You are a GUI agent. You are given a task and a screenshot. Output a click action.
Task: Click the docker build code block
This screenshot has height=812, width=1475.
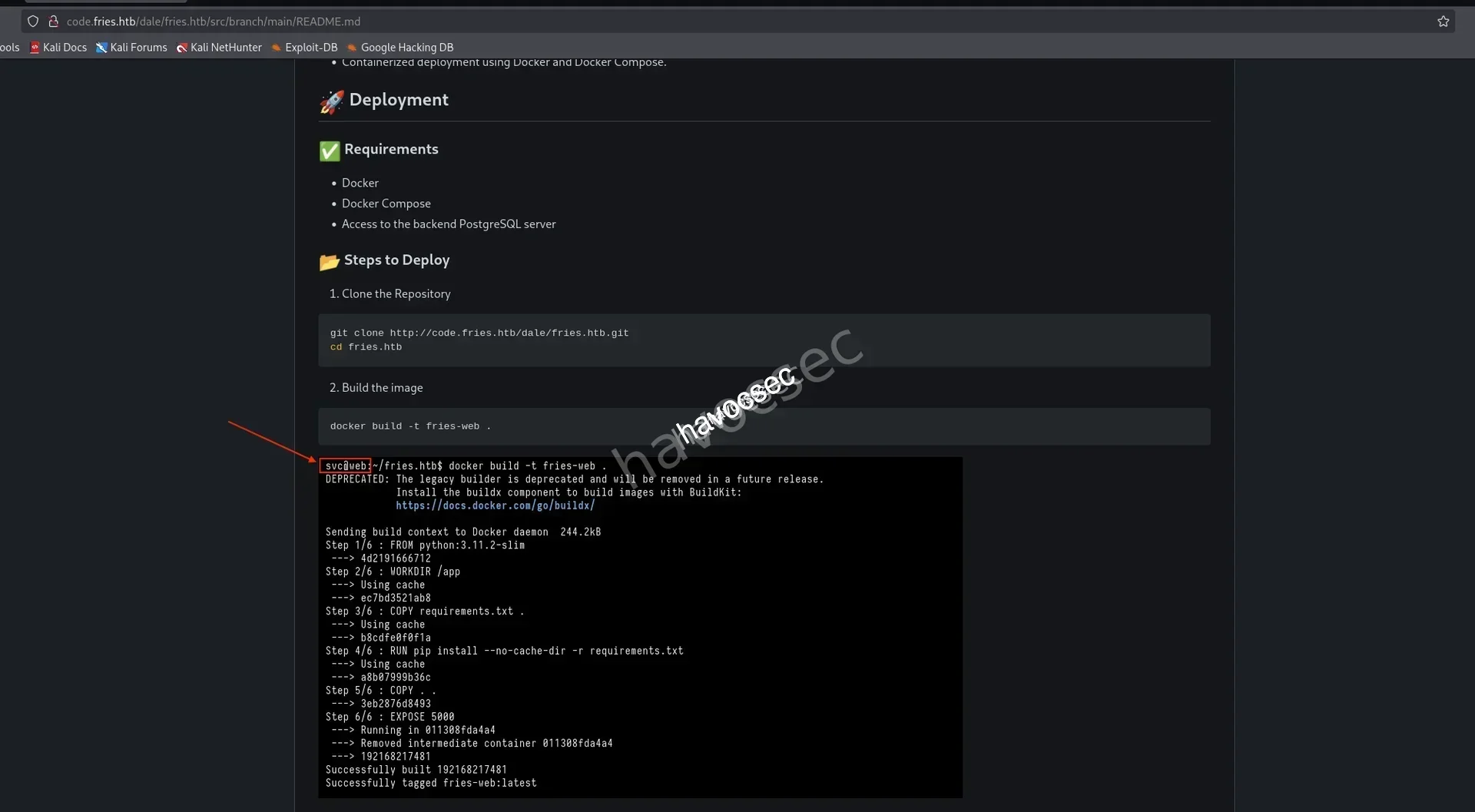(764, 426)
